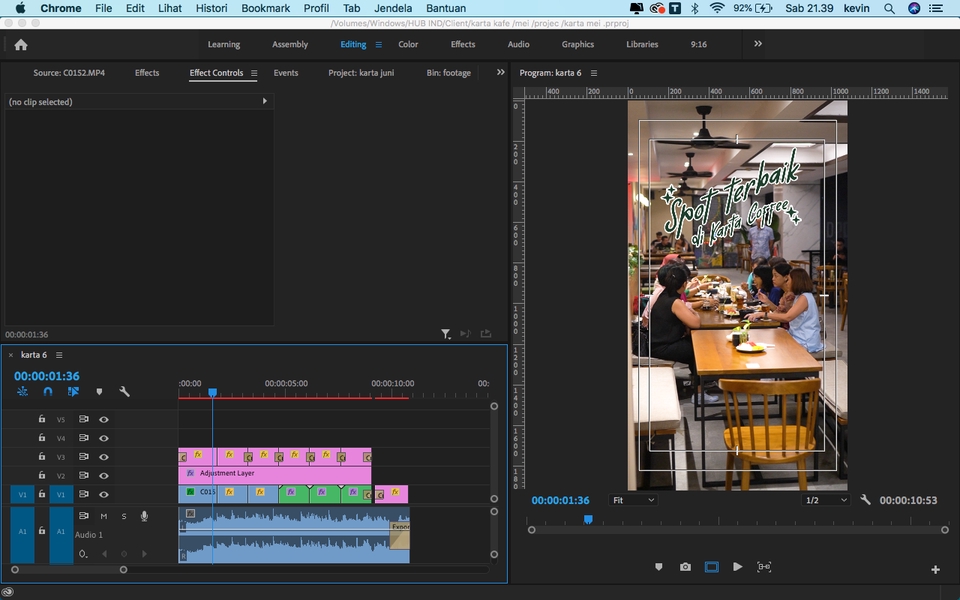Viewport: 960px width, 600px height.
Task: Expand the no clip selected arrow
Action: tap(264, 101)
